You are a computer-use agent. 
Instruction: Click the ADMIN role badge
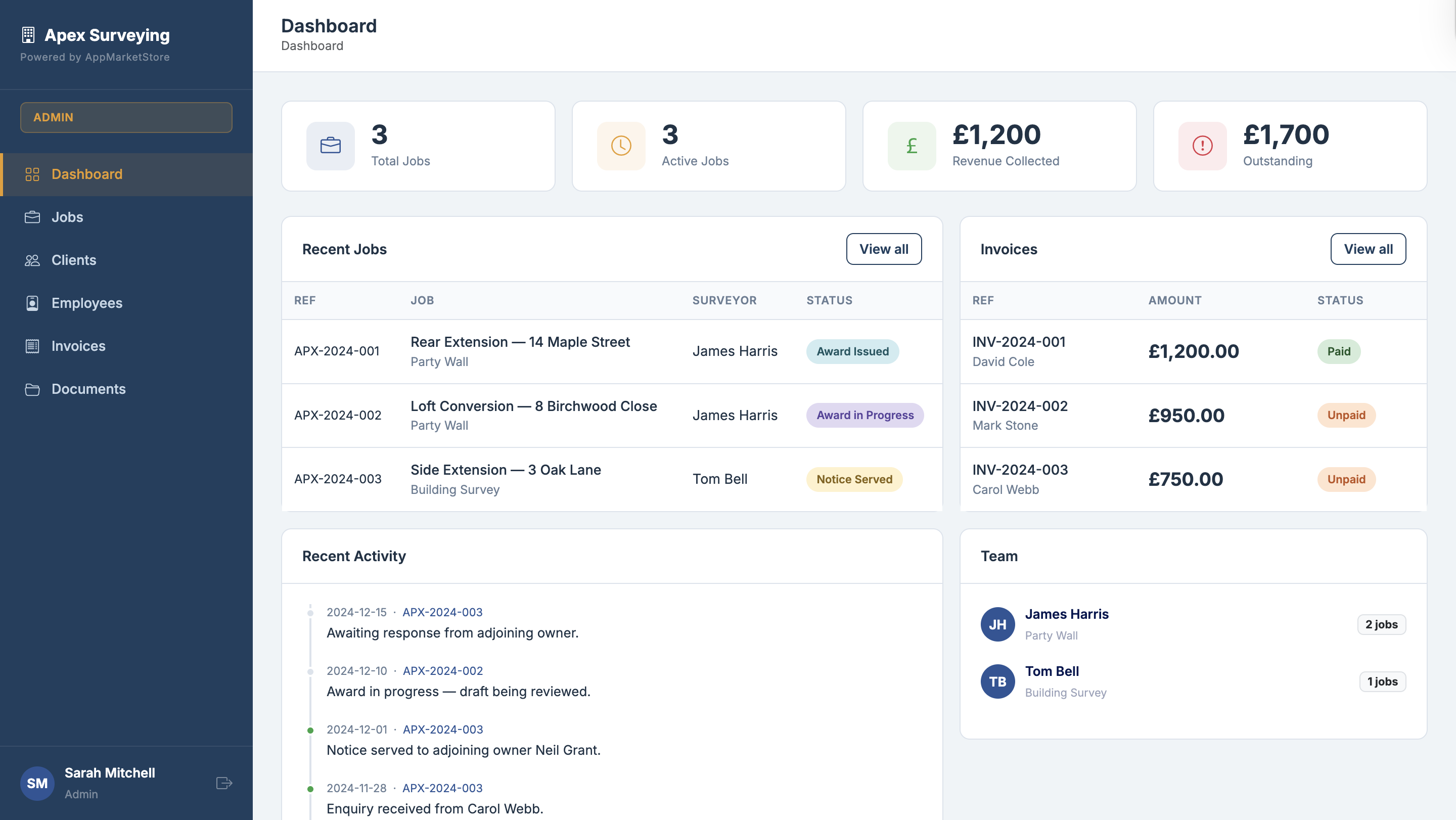pyautogui.click(x=126, y=117)
